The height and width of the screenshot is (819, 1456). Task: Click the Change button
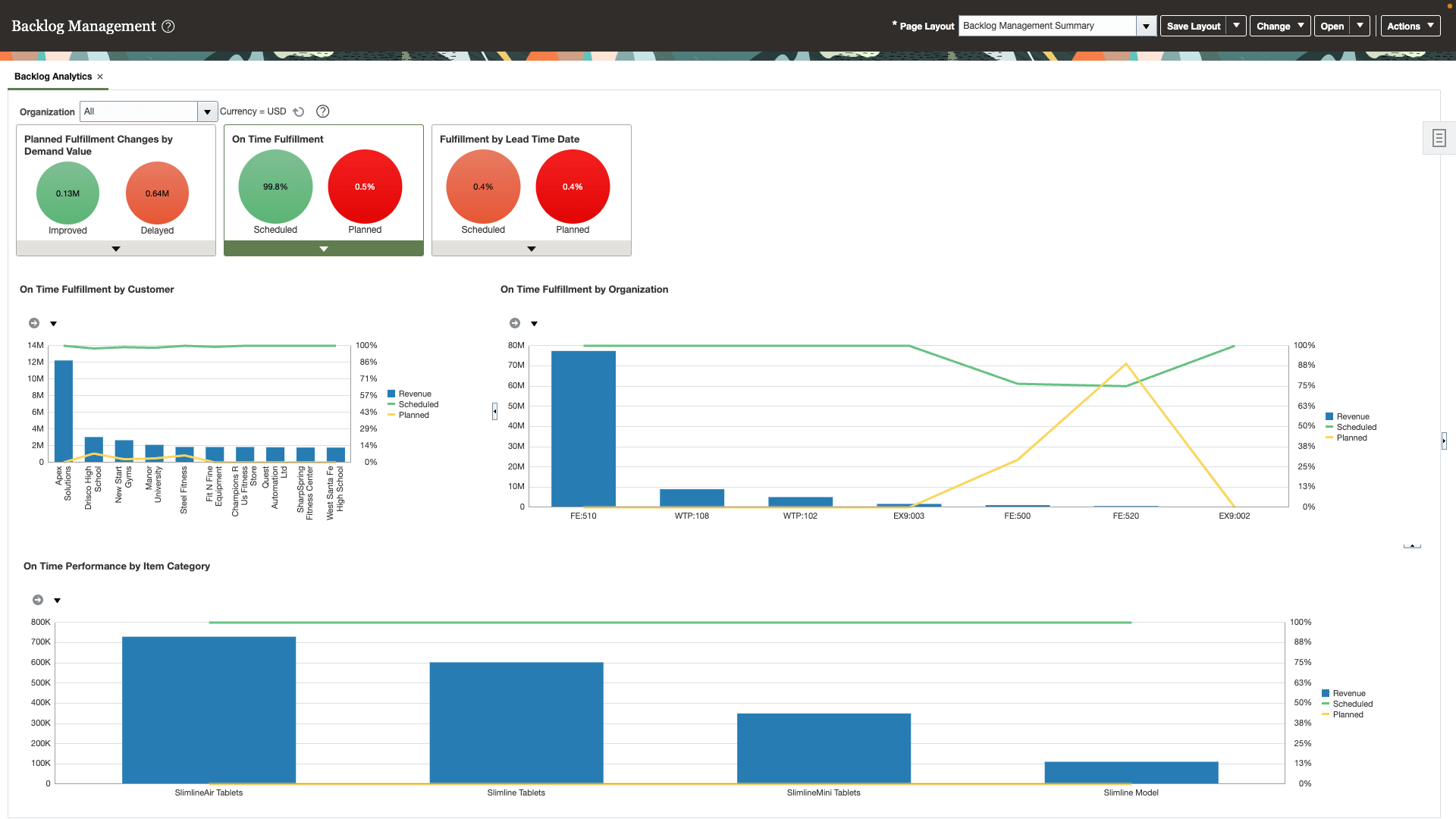(x=1281, y=26)
